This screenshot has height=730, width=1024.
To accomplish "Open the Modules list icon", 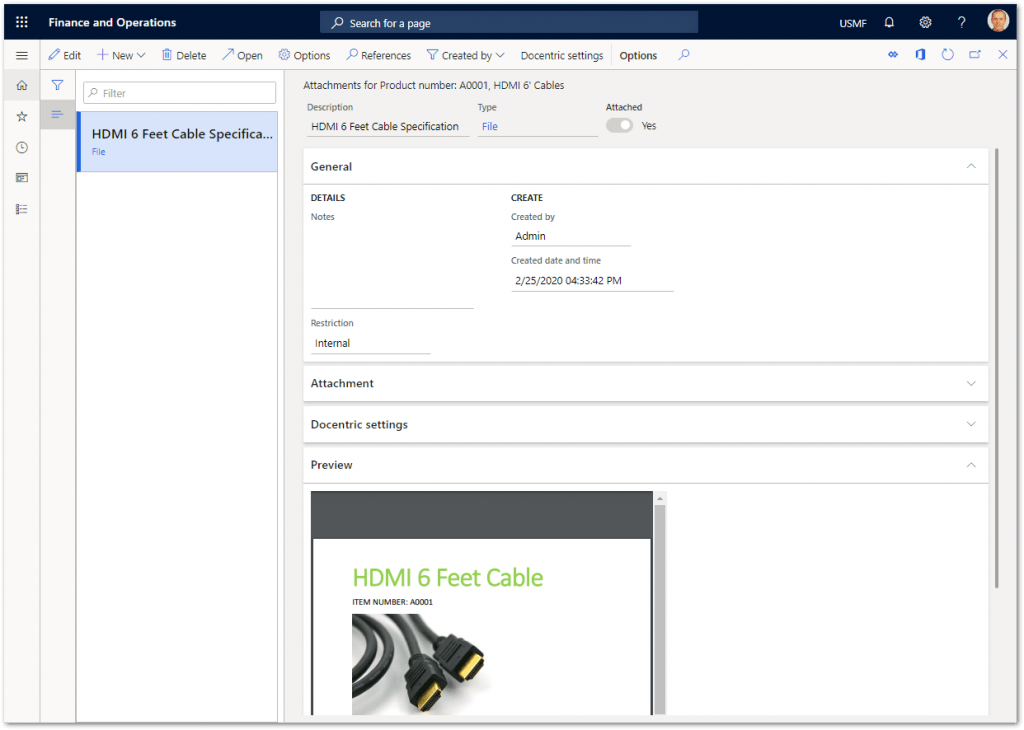I will tap(20, 208).
